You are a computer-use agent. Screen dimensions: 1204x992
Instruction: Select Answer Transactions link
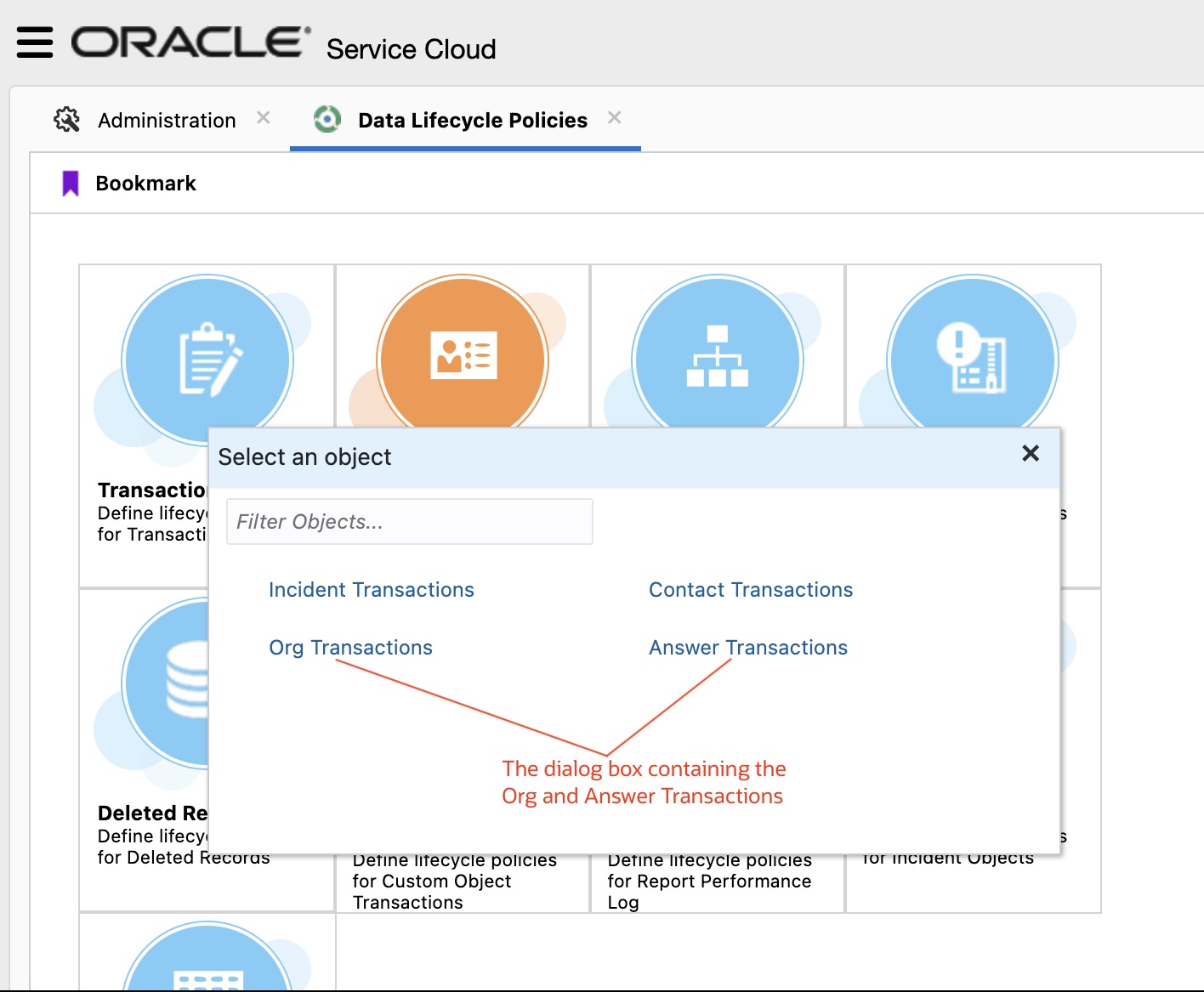pyautogui.click(x=748, y=648)
